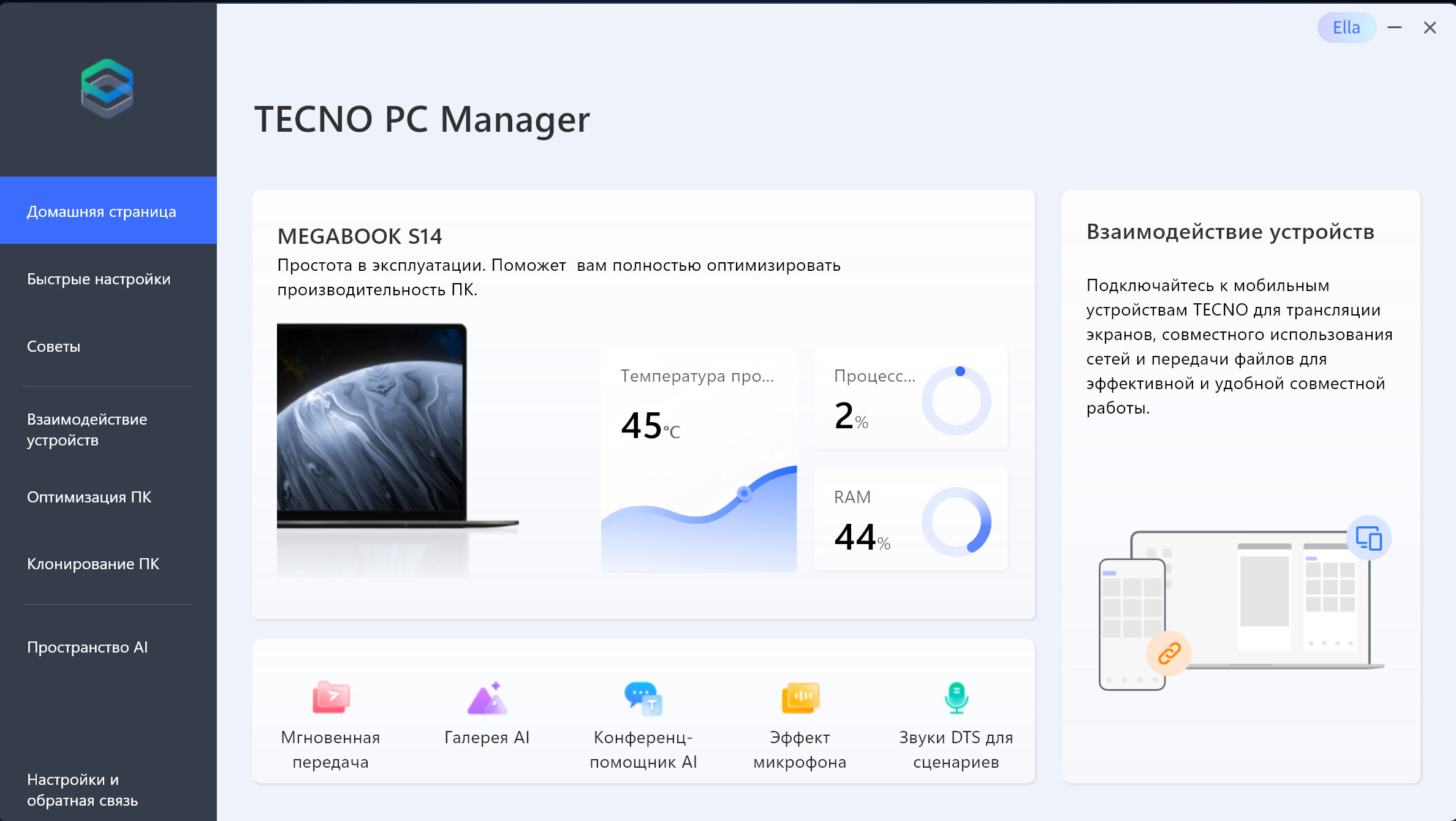
Task: Click the Instant Transfer (Мгновенная передача) folder icon
Action: point(331,697)
